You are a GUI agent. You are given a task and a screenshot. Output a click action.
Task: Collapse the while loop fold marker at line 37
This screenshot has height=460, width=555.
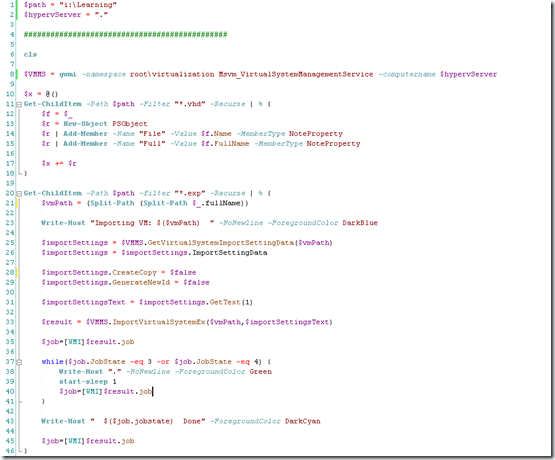point(19,362)
